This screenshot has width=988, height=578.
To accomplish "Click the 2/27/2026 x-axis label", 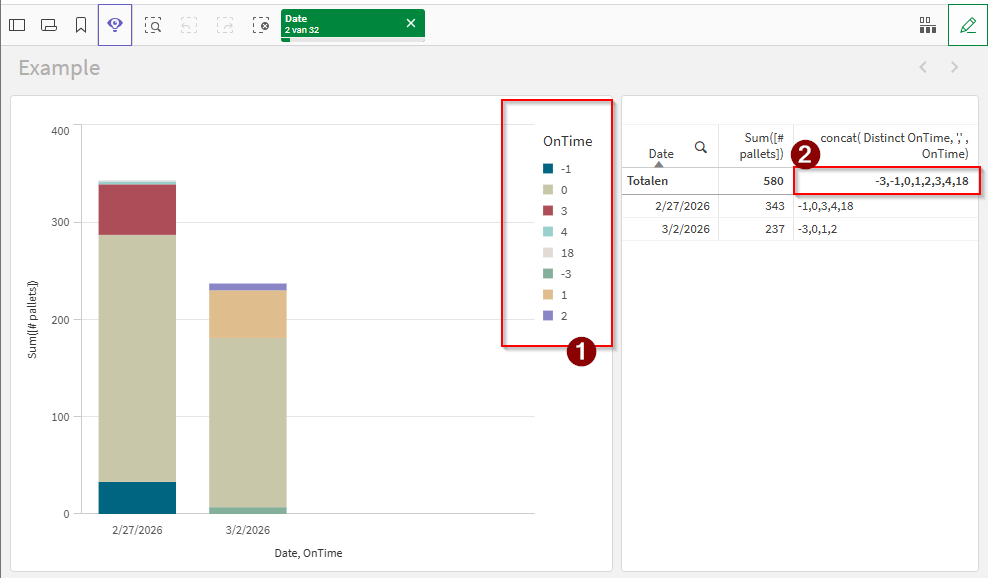I will click(137, 530).
